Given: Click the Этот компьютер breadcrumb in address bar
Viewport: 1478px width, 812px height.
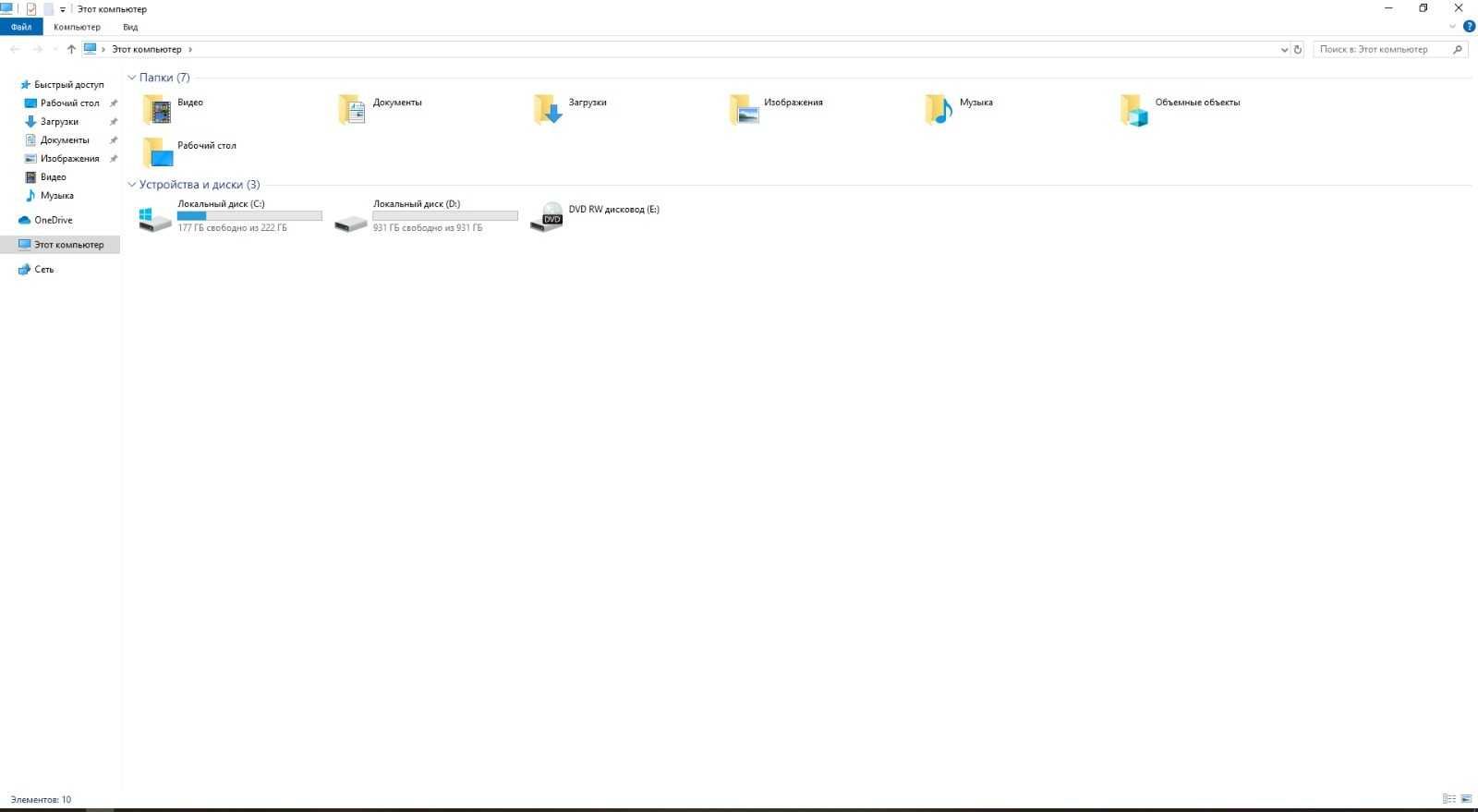Looking at the screenshot, I should (147, 49).
